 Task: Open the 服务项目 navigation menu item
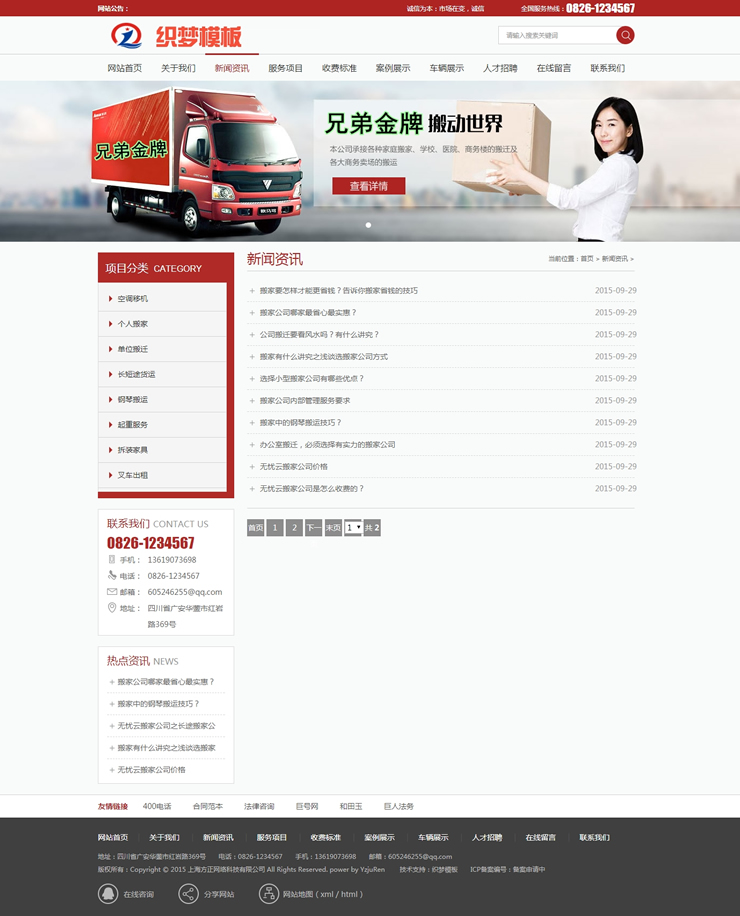tap(285, 68)
